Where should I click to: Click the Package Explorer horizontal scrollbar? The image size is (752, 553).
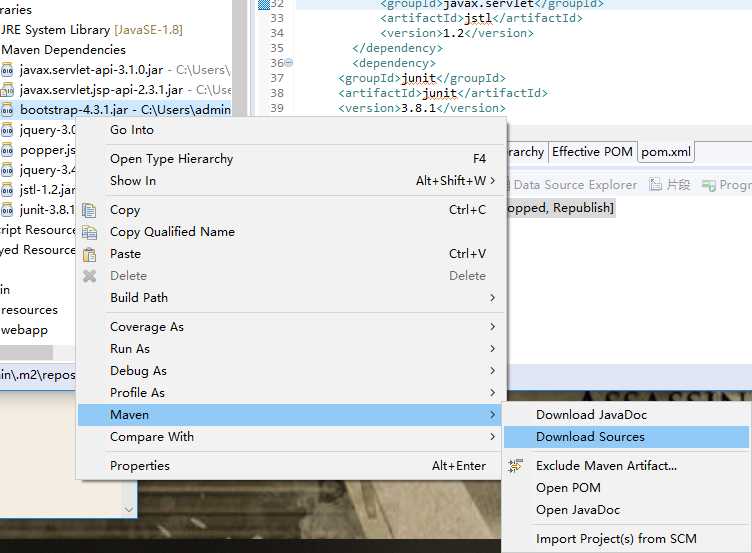tap(26, 353)
